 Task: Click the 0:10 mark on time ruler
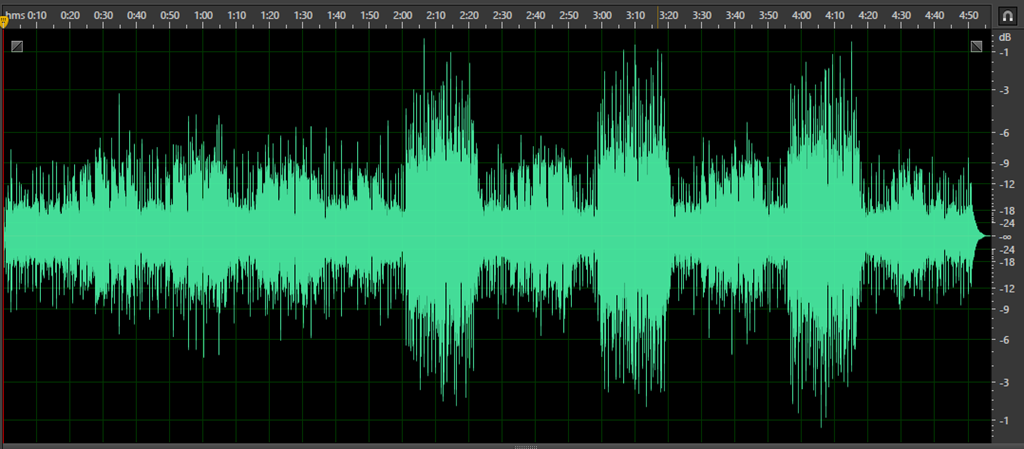tap(37, 14)
